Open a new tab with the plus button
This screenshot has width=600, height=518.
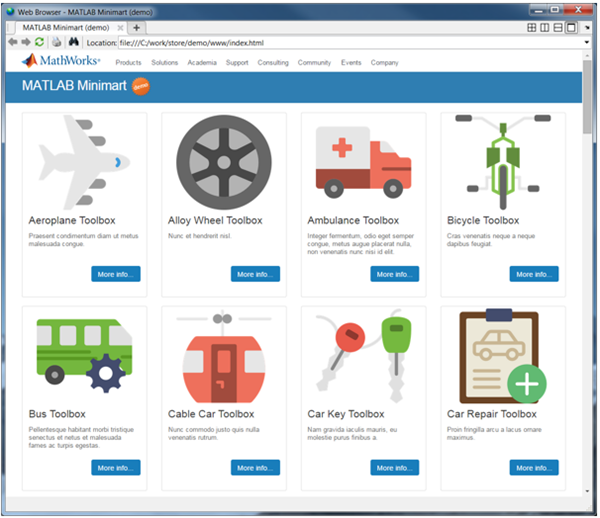(137, 27)
